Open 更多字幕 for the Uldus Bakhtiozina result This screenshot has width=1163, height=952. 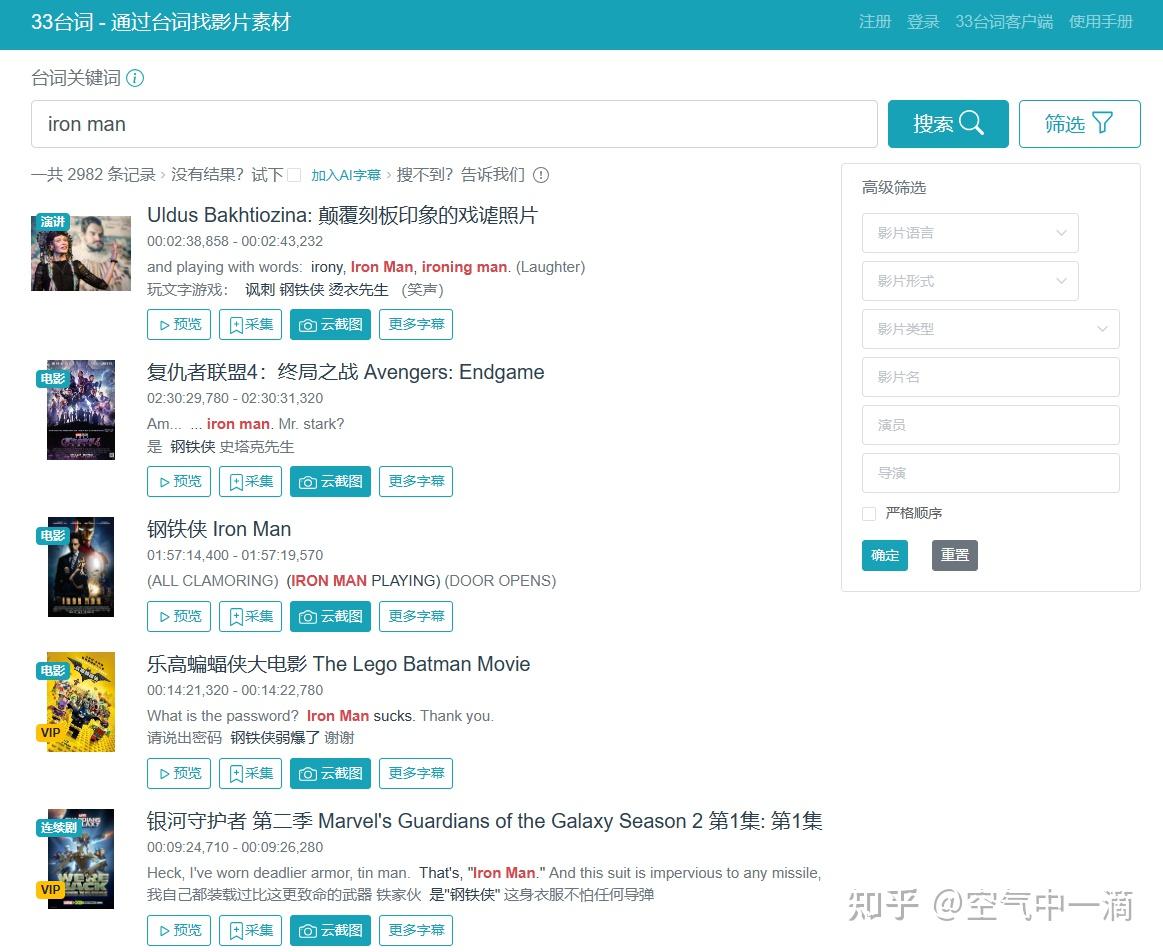tap(416, 325)
